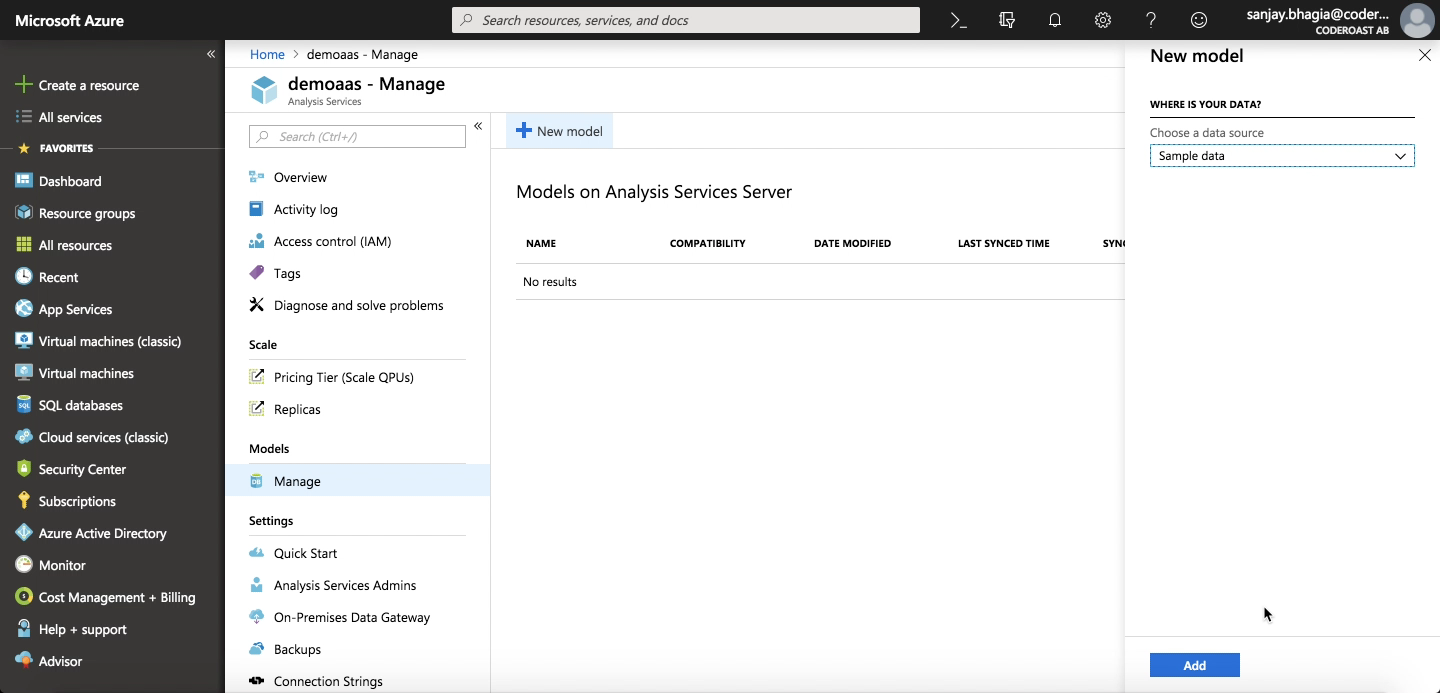Open Access control (IAM)
Screen dimensions: 1440x693
pos(332,241)
